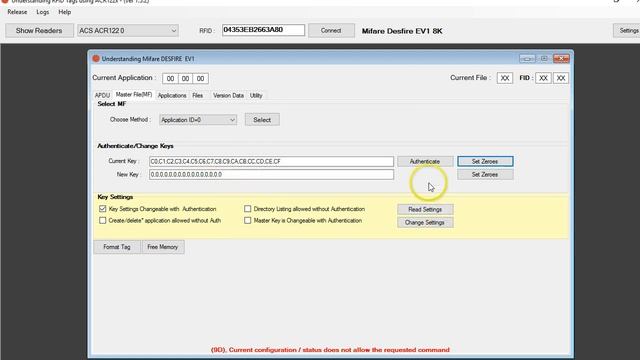Click Set Zeroes for New Key
This screenshot has height=360, width=640.
click(485, 175)
